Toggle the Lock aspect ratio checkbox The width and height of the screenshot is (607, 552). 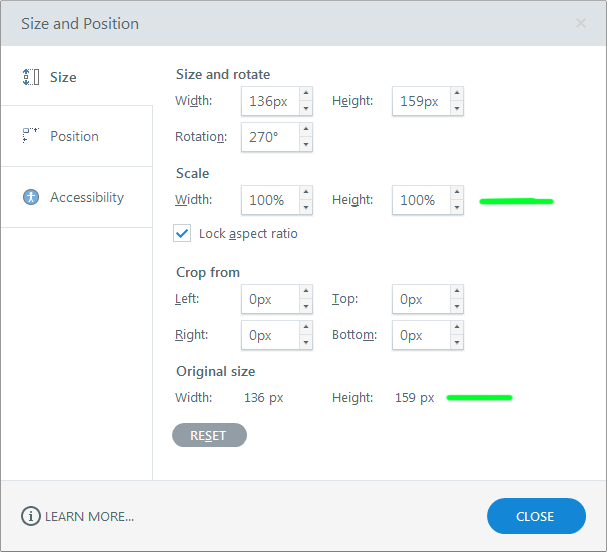[182, 233]
